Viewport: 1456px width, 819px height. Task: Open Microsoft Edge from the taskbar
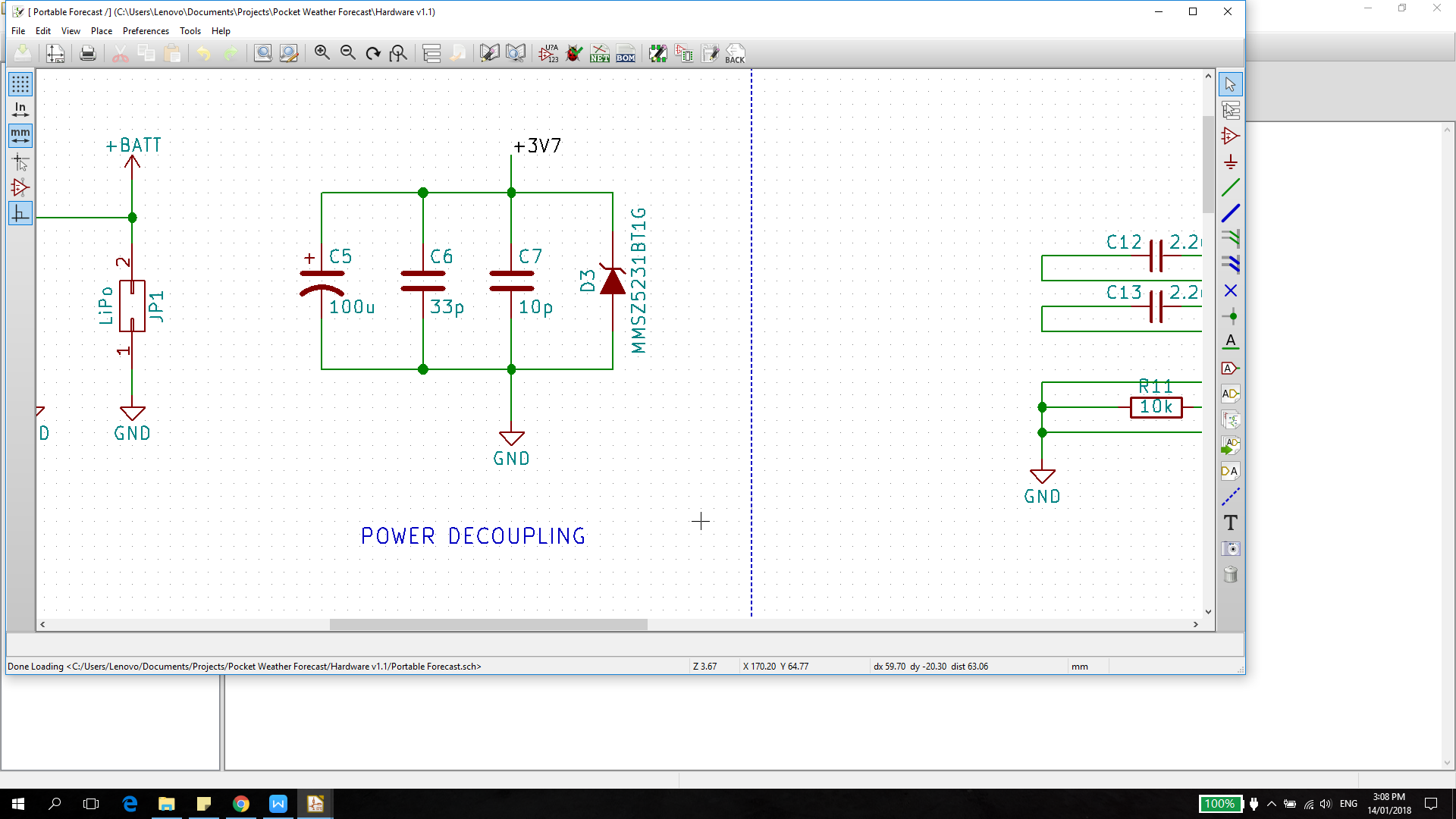tap(130, 804)
